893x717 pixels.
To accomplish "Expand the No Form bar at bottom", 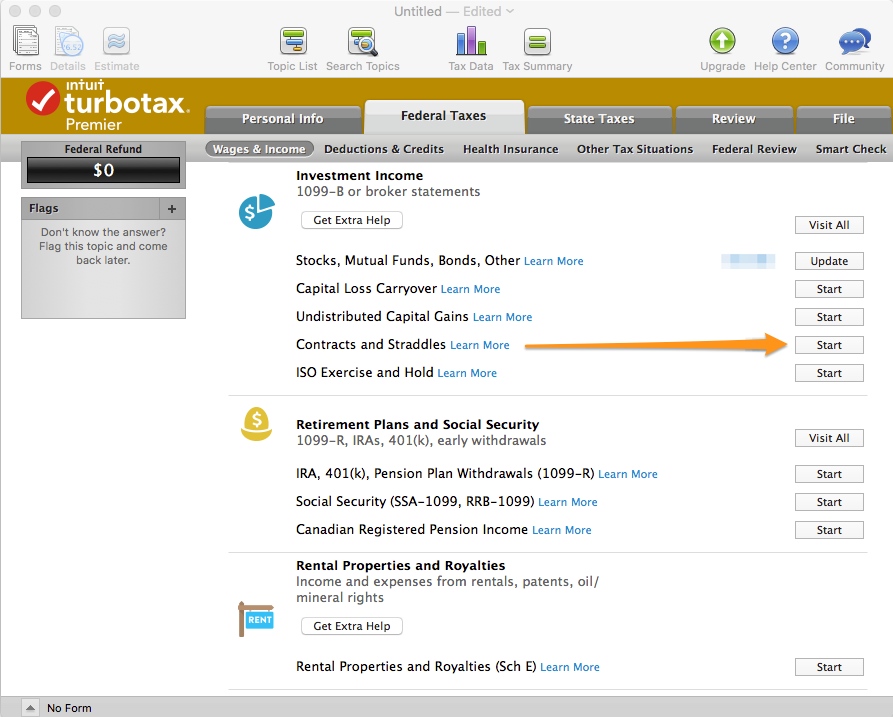I will [x=30, y=707].
